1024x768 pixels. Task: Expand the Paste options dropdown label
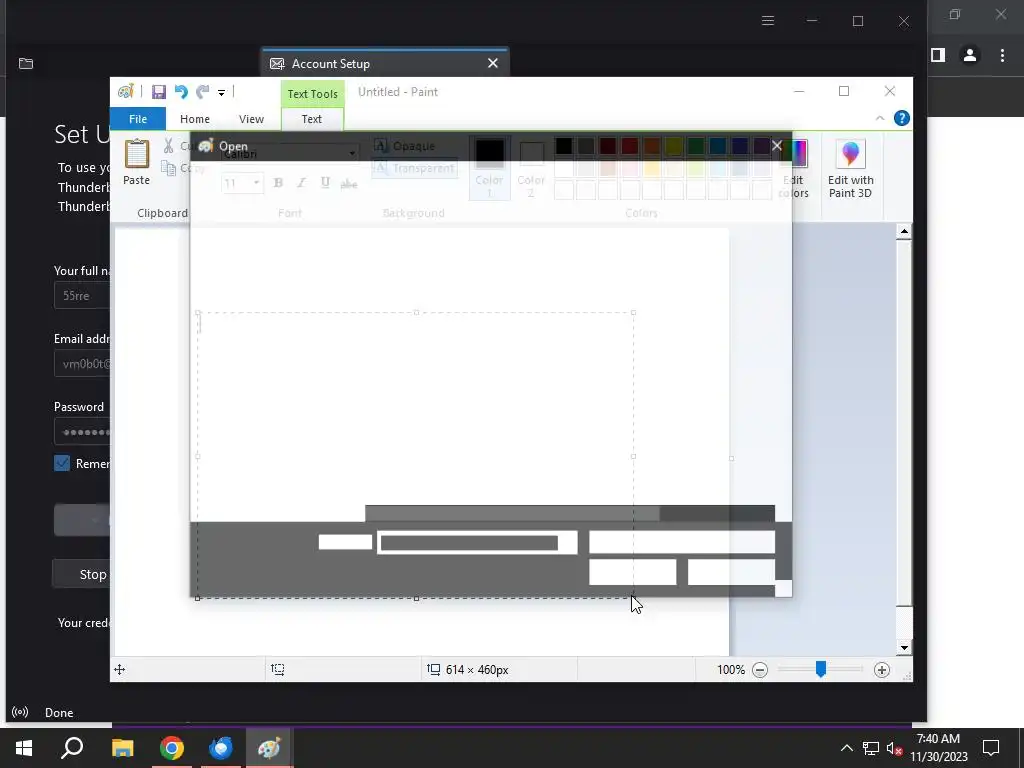coord(136,180)
